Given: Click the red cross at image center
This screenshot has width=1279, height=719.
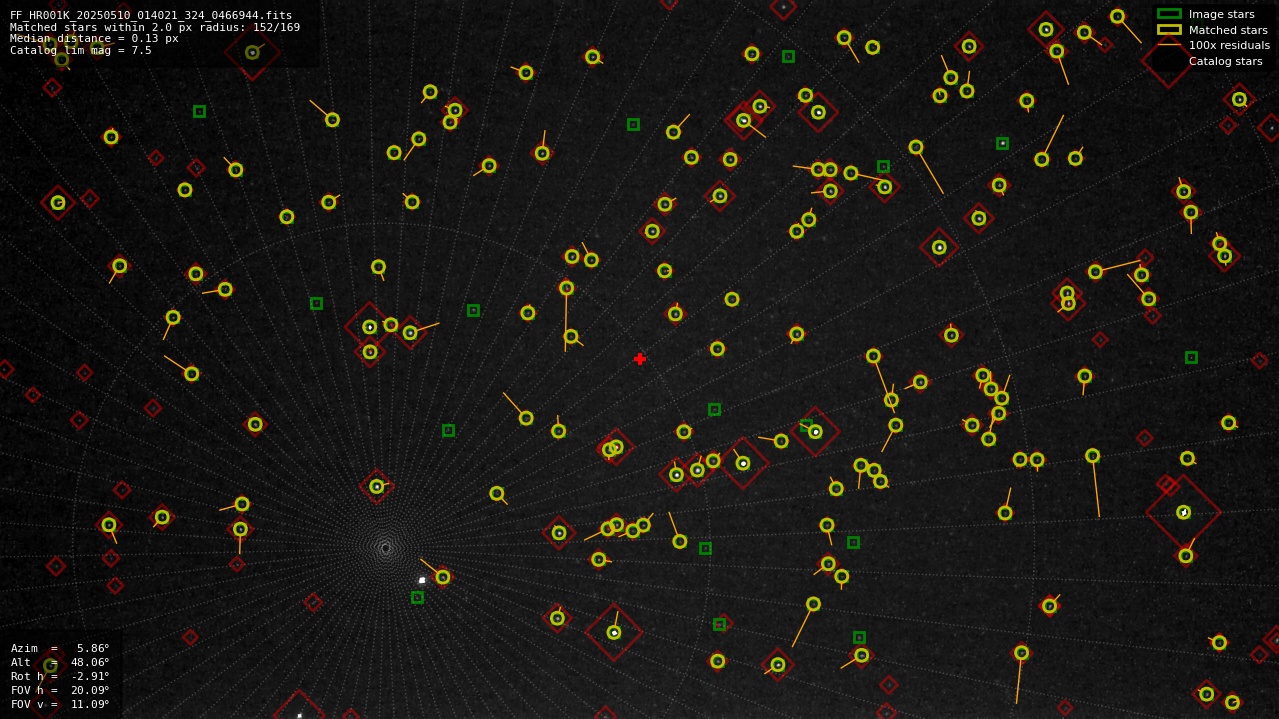Looking at the screenshot, I should tap(640, 359).
